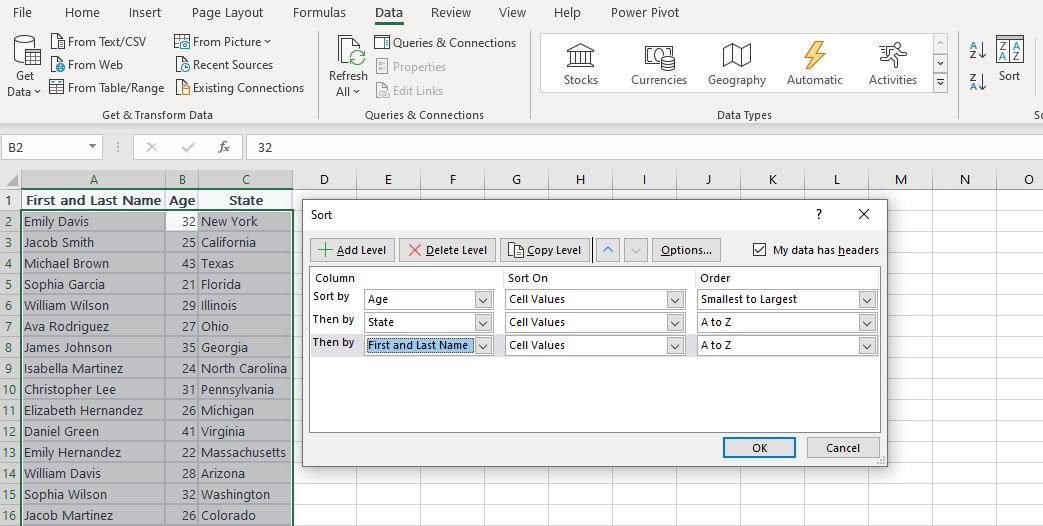Click the Delete Level button
Viewport: 1043px width, 526px height.
(x=447, y=250)
